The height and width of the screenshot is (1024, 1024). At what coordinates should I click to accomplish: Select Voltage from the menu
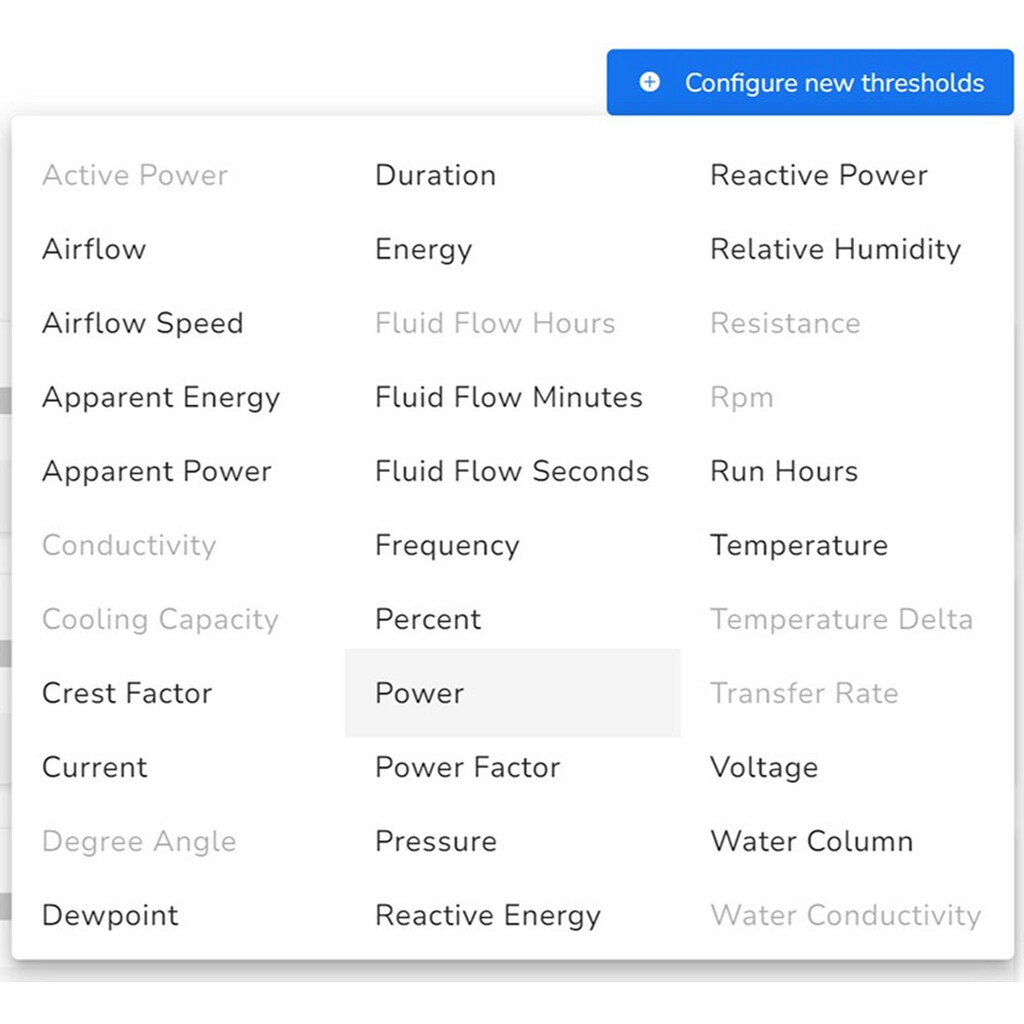[x=764, y=768]
